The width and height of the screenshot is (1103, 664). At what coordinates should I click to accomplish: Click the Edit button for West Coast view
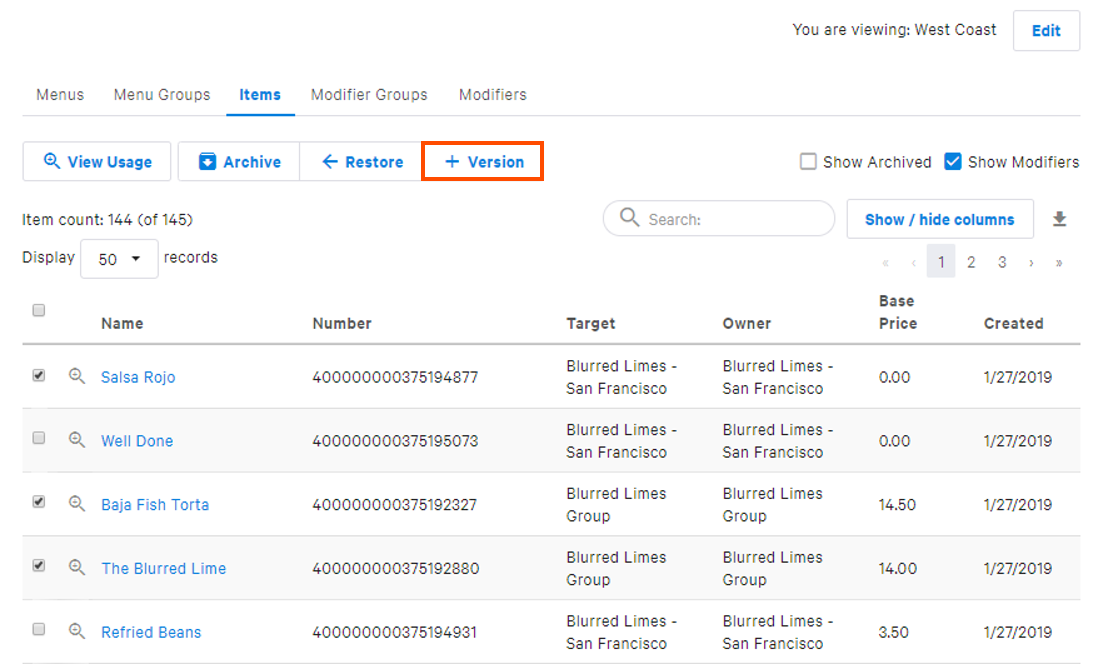1046,31
